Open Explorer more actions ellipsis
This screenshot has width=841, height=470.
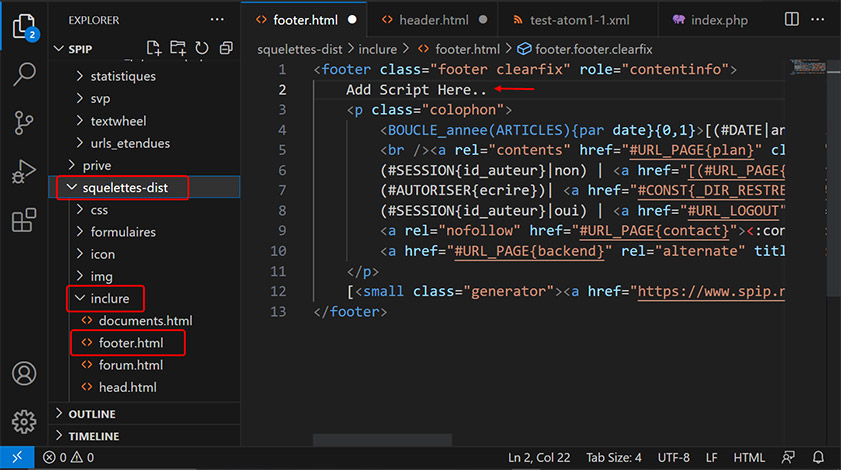pos(217,20)
